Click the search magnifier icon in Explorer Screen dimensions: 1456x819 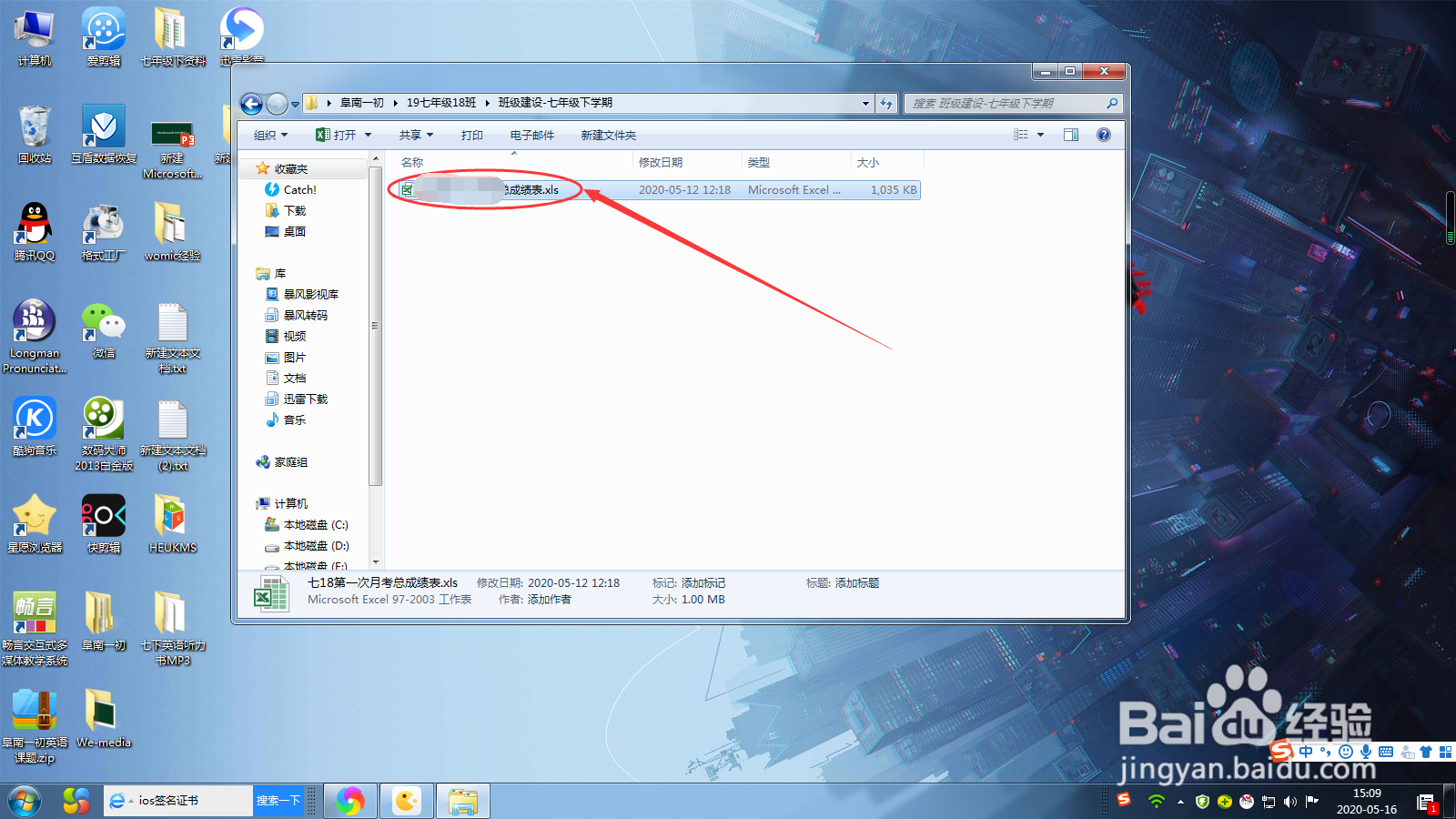1112,104
